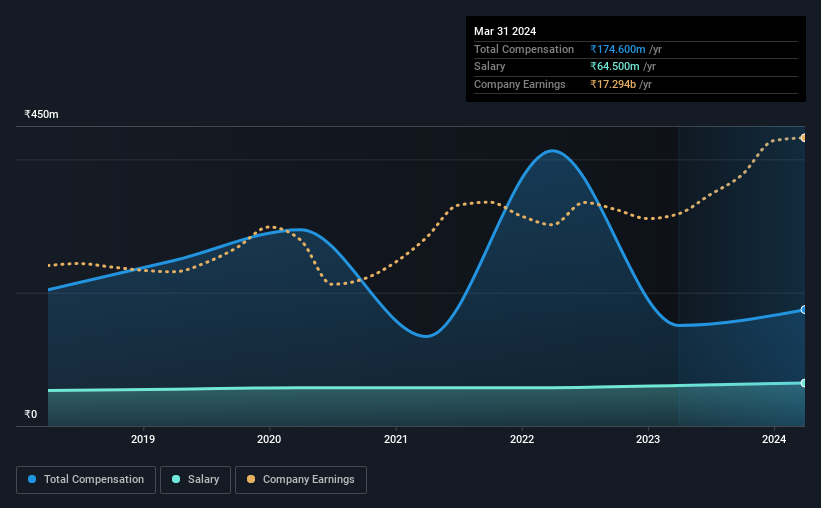Click the 2022 x-axis label
Viewport: 821px width, 508px height.
click(522, 439)
